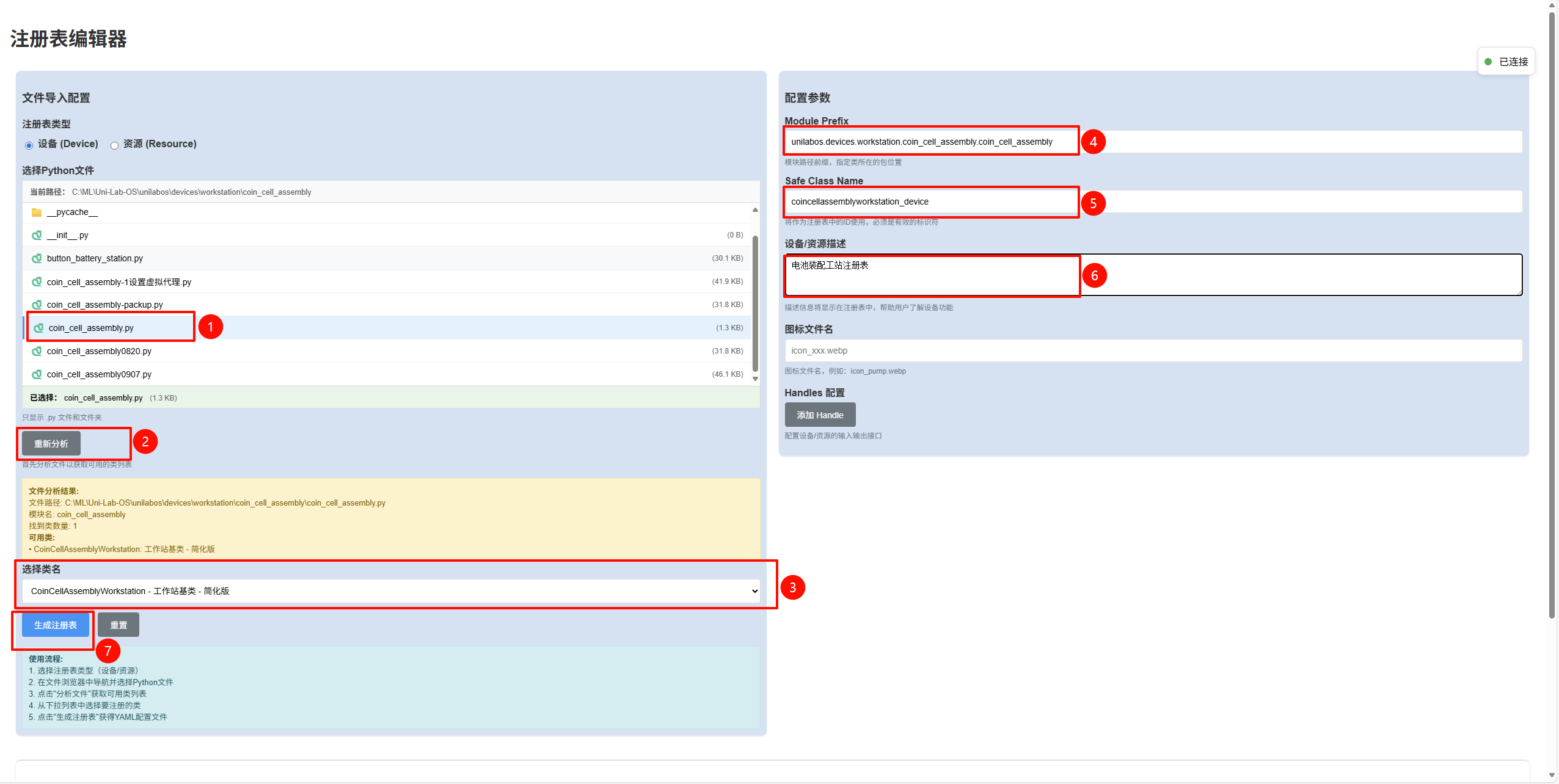Click the blue 生成注册表 button

(x=56, y=625)
